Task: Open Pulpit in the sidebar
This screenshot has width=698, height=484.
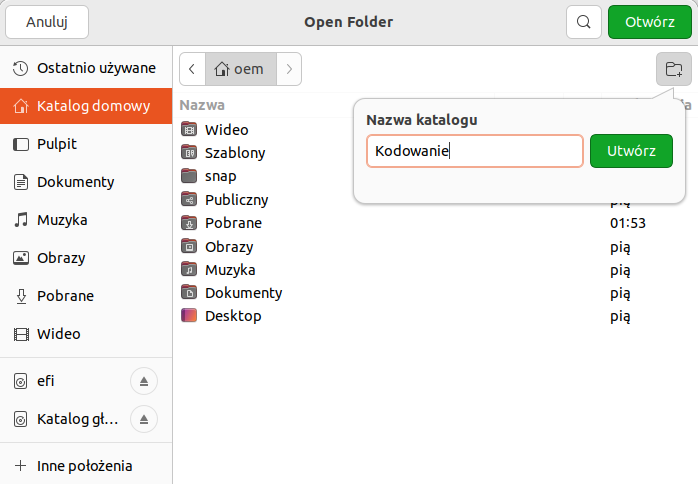Action: (86, 144)
